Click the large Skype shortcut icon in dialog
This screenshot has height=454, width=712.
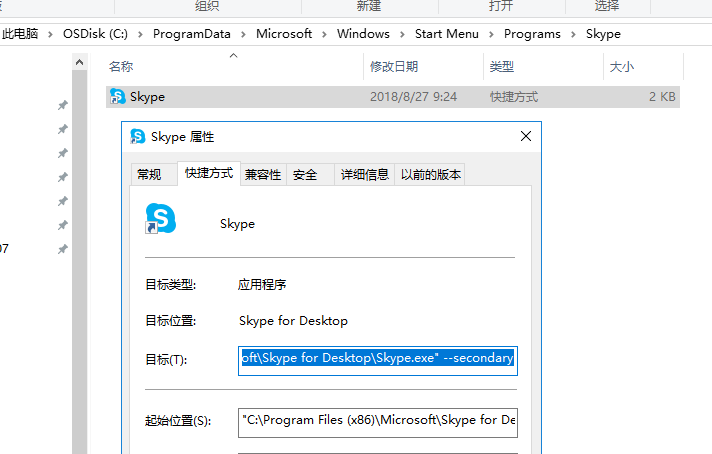coord(160,218)
